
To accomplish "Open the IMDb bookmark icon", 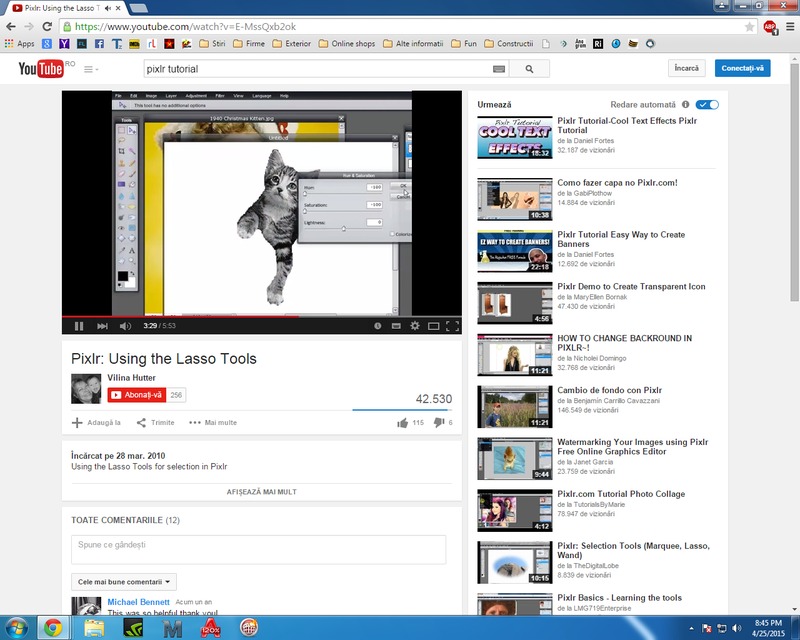I will coord(134,44).
